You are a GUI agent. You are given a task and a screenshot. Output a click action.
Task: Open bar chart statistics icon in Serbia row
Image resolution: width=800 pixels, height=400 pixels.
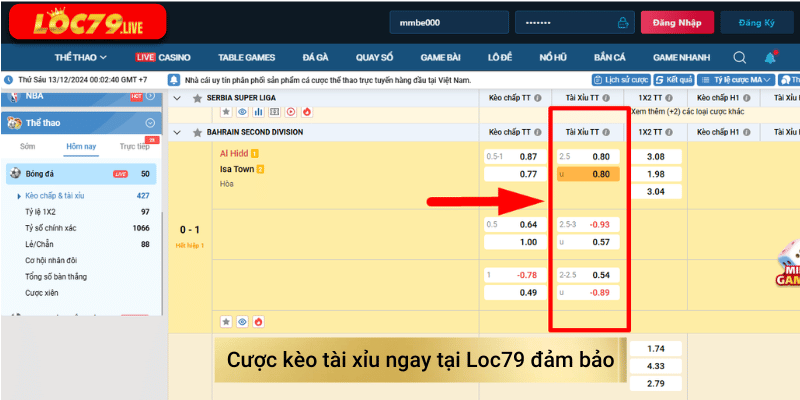click(258, 112)
